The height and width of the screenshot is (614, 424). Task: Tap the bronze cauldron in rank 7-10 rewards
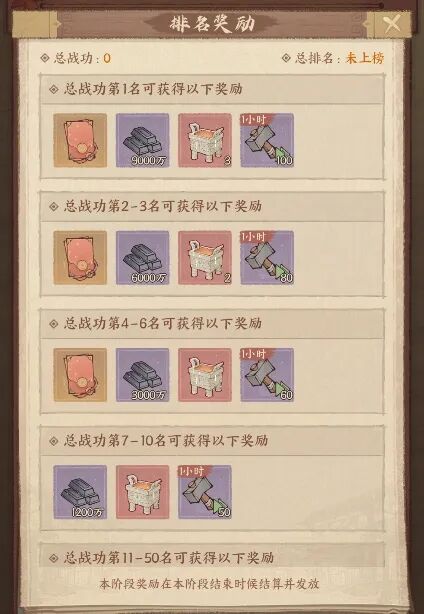click(x=143, y=492)
